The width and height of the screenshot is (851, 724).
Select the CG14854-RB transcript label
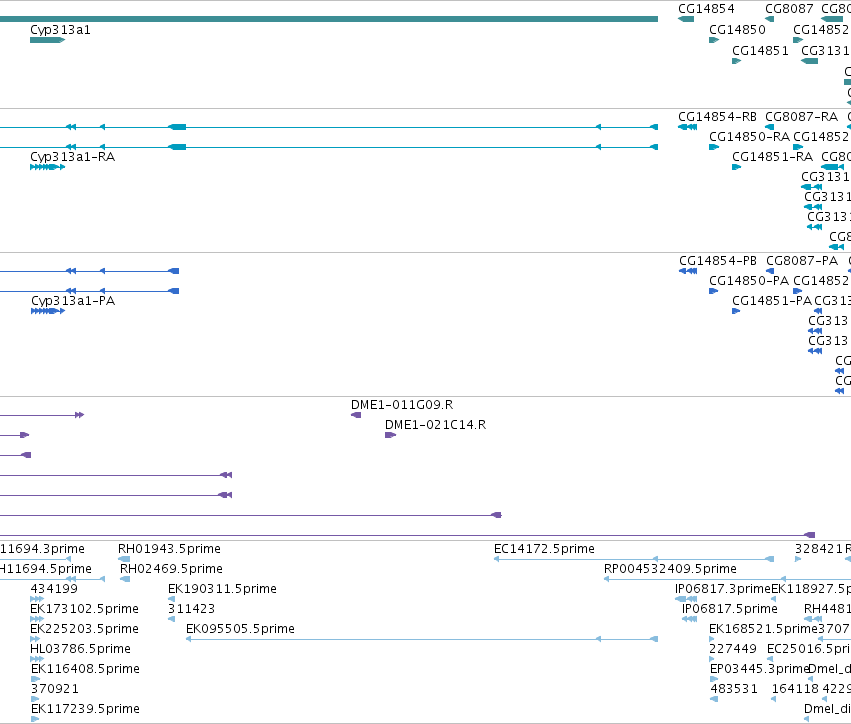tap(717, 117)
